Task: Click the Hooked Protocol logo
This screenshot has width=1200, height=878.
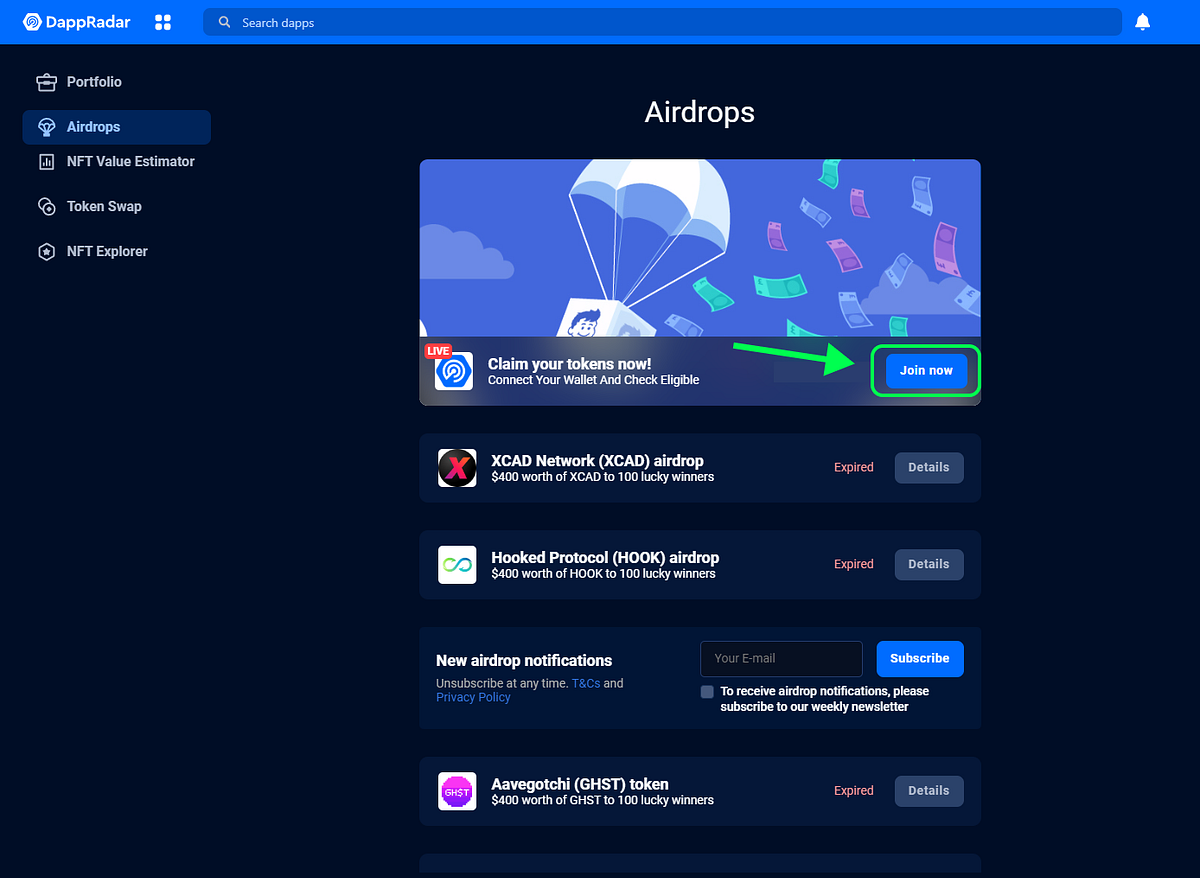Action: point(457,565)
